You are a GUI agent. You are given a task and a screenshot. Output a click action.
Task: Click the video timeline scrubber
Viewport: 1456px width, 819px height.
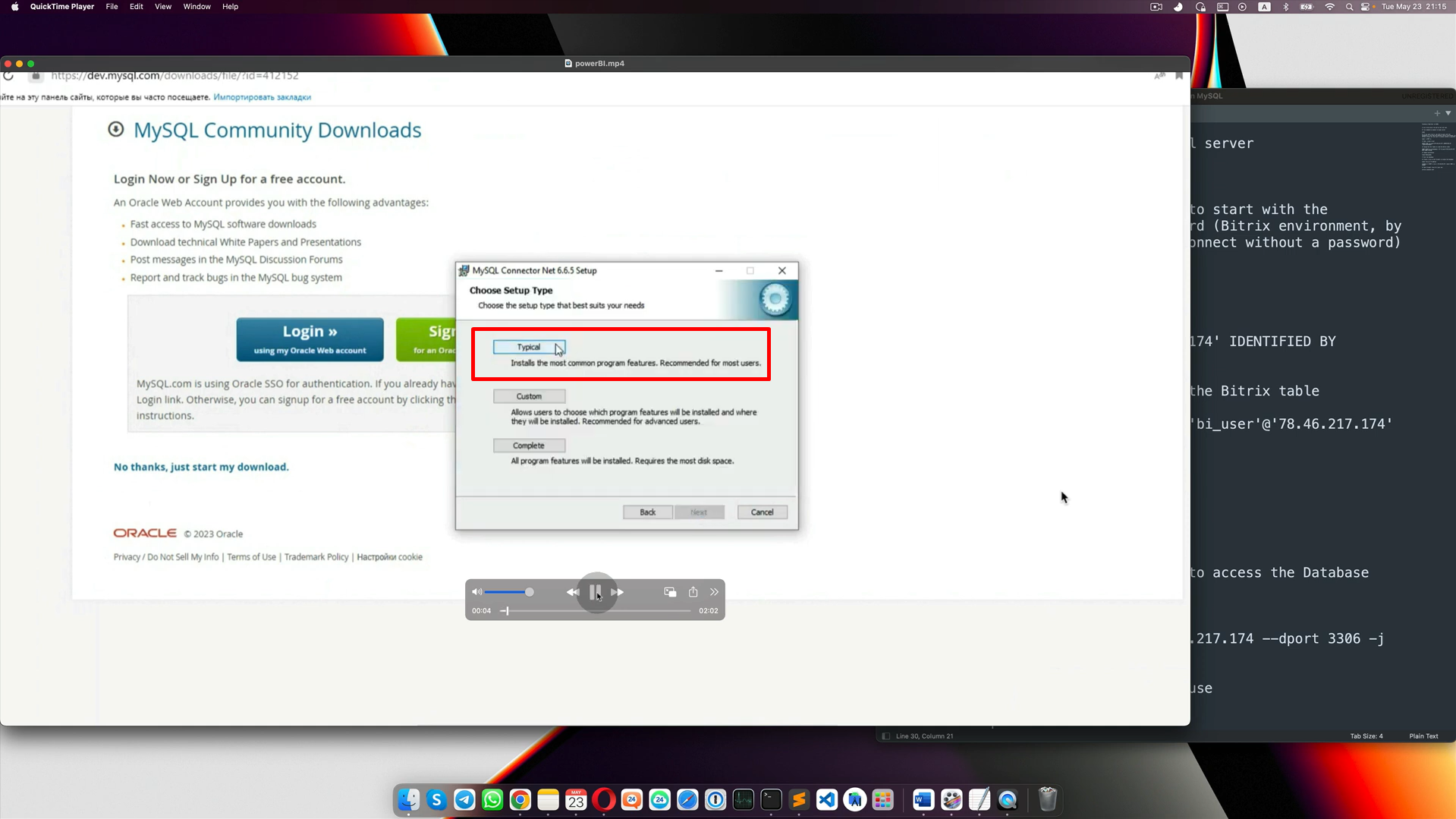tap(506, 610)
